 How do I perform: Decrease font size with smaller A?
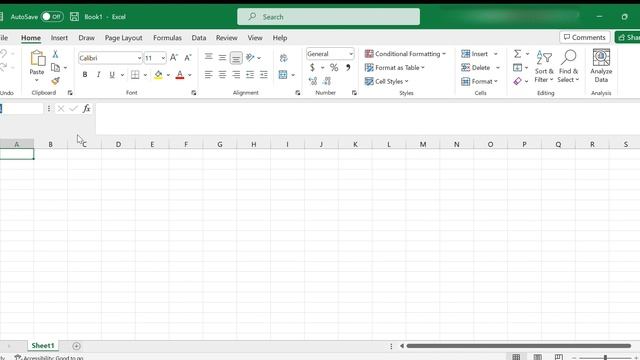tap(188, 58)
